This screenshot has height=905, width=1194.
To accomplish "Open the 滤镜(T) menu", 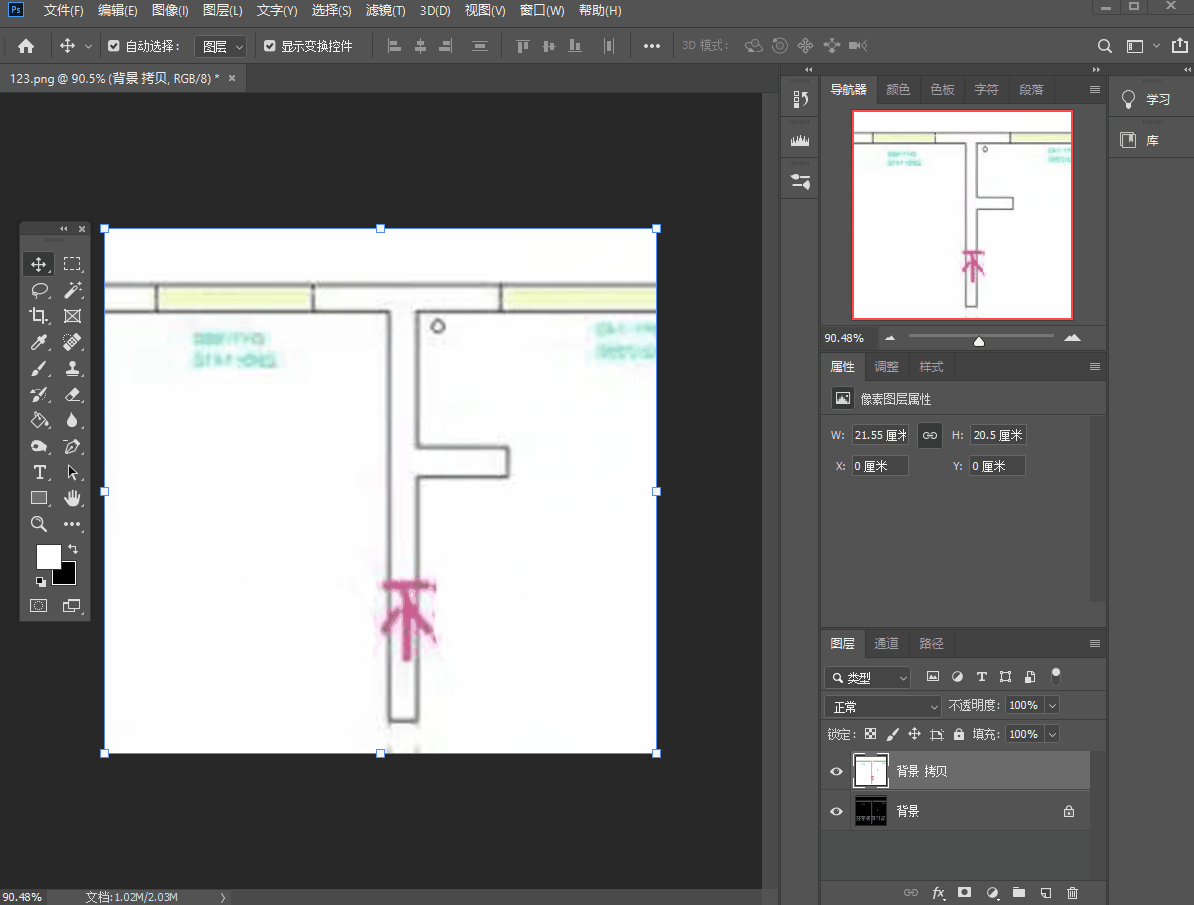I will click(x=385, y=11).
